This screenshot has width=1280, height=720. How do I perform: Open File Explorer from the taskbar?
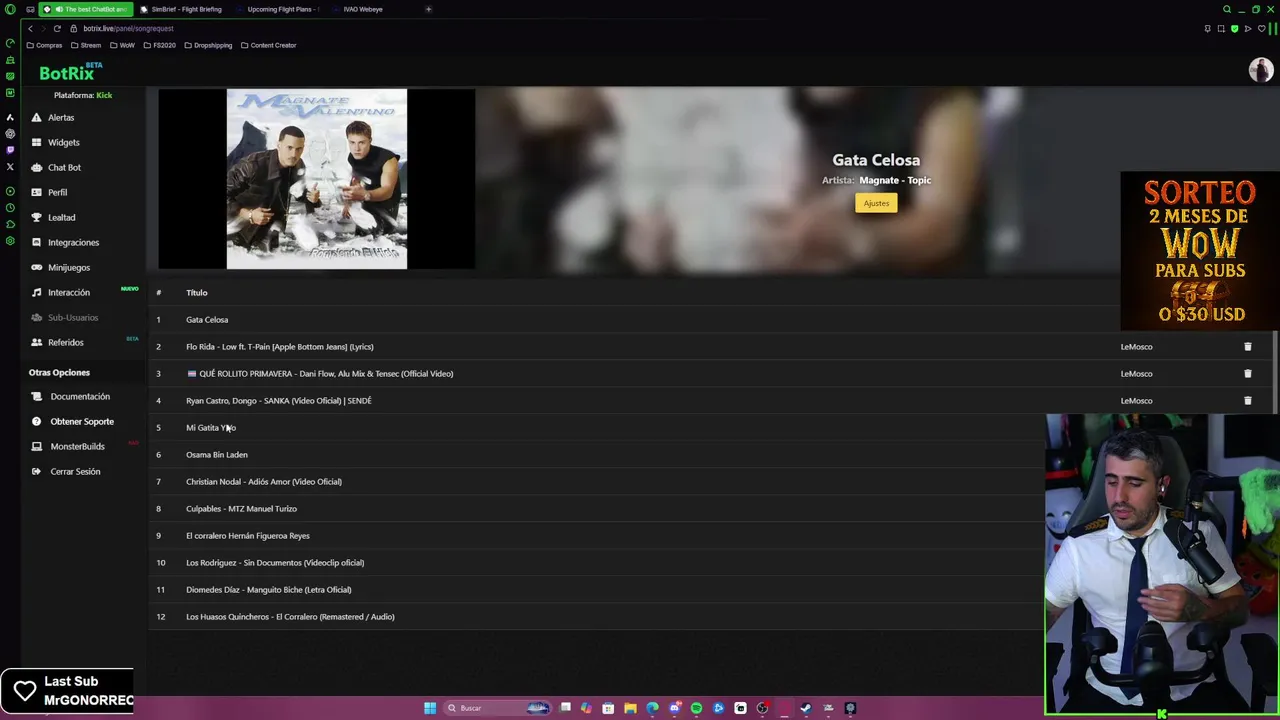click(630, 708)
